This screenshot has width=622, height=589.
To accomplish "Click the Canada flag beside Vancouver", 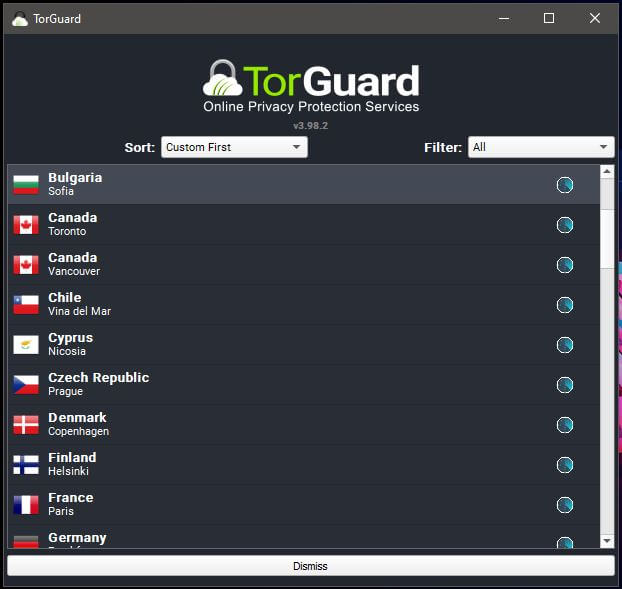I will click(26, 265).
